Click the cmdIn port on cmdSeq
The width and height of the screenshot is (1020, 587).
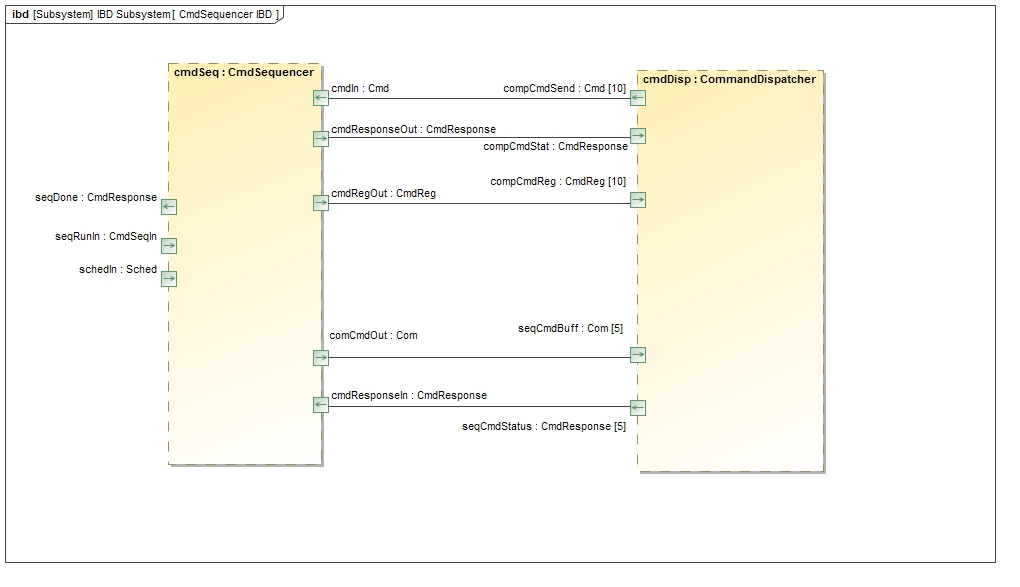coord(320,98)
